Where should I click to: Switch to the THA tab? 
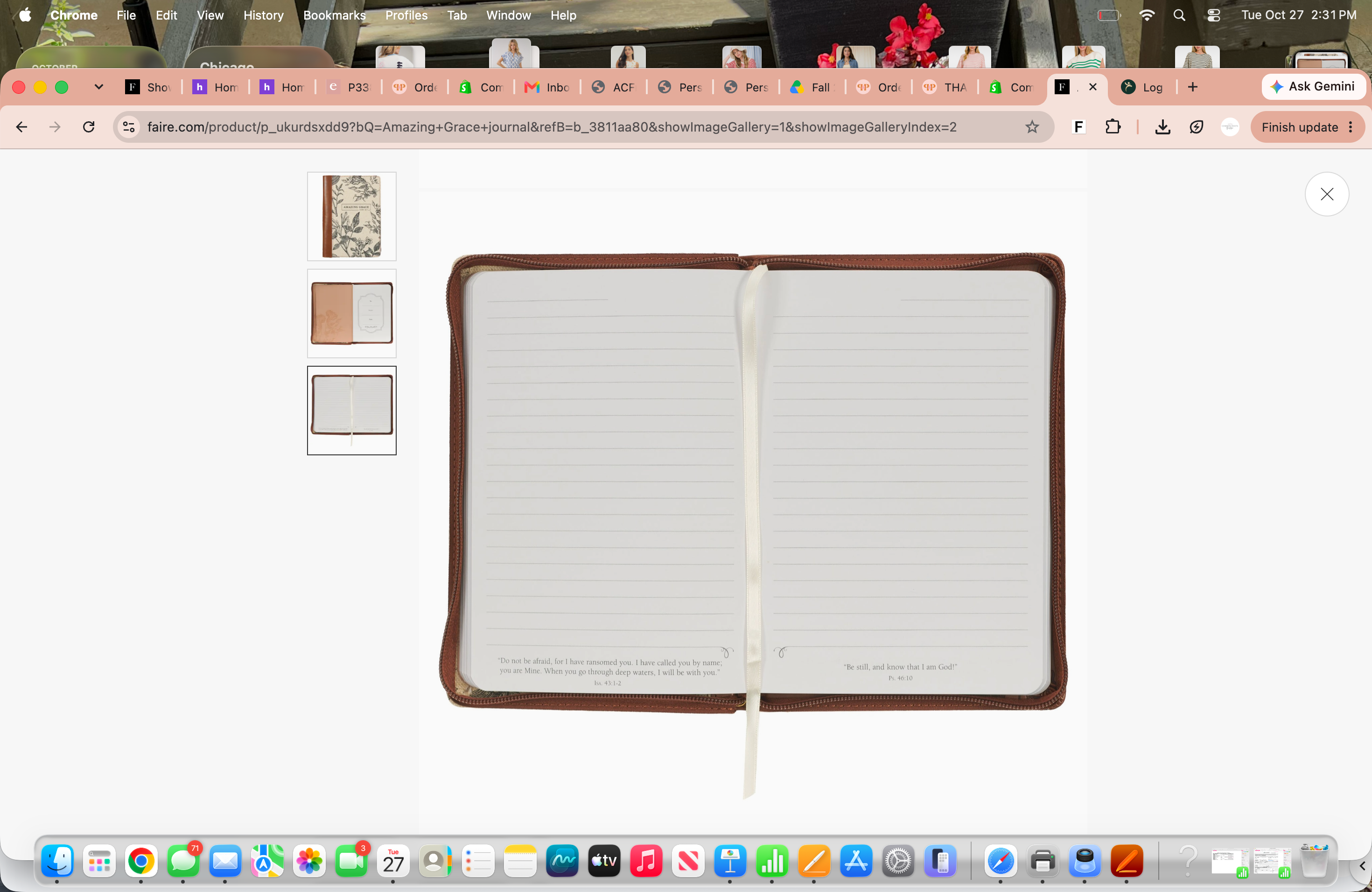[x=944, y=87]
